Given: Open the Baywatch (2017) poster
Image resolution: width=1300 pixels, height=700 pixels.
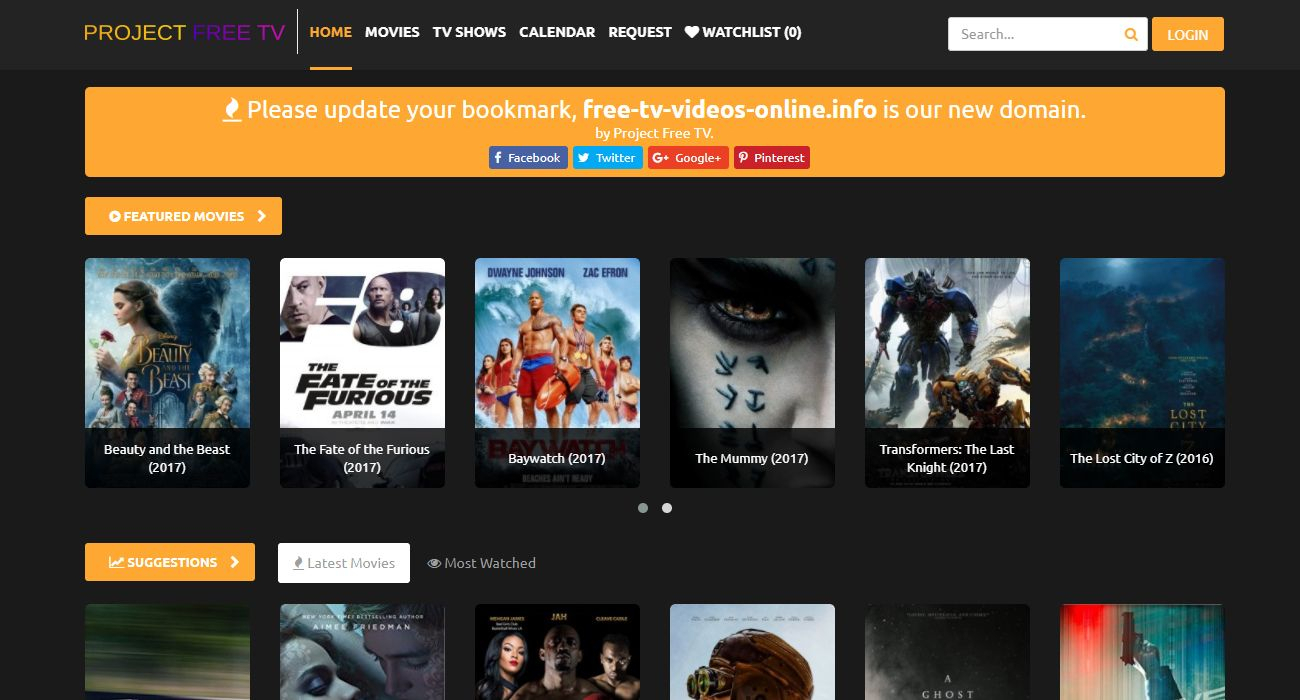Looking at the screenshot, I should pyautogui.click(x=557, y=373).
